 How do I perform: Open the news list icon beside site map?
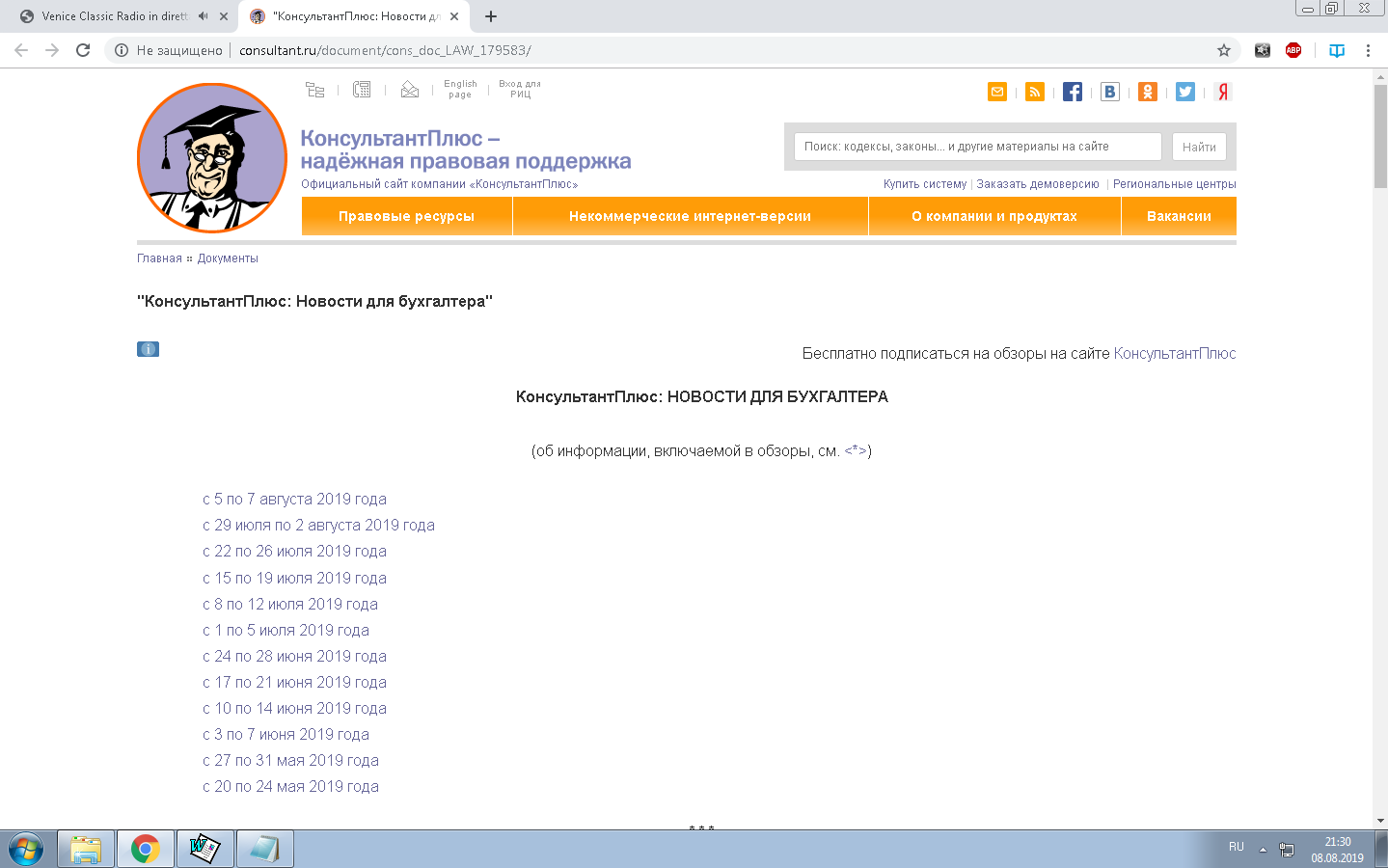pyautogui.click(x=362, y=90)
